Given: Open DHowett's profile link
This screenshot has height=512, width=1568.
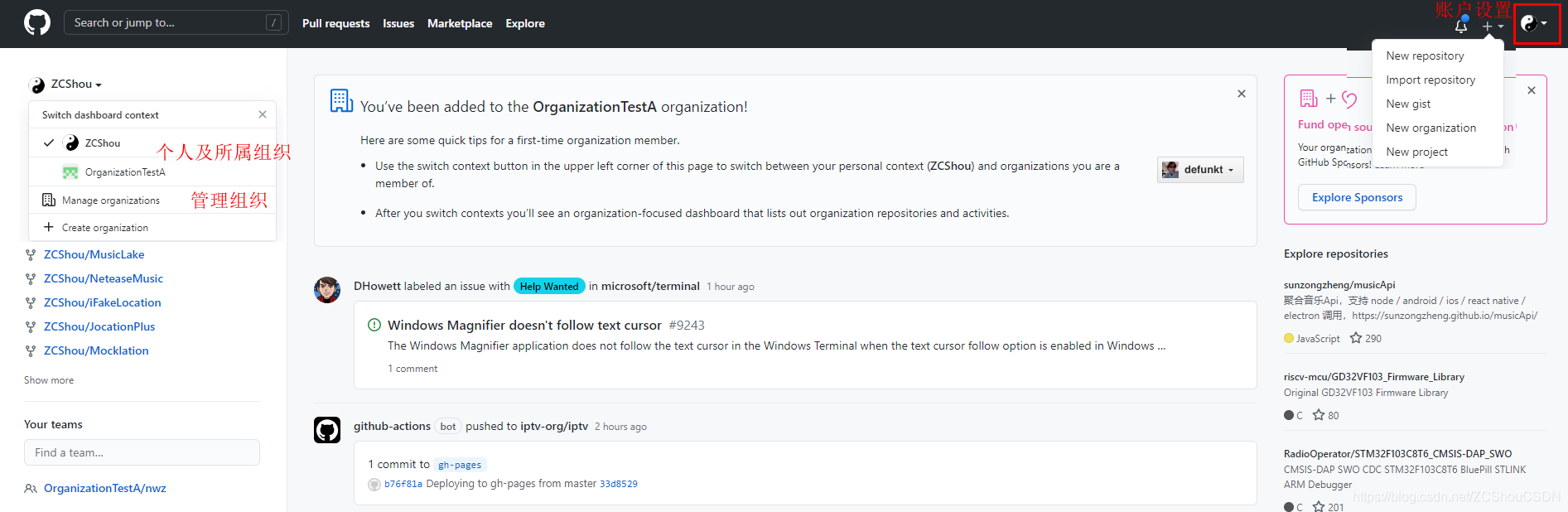Looking at the screenshot, I should point(377,286).
